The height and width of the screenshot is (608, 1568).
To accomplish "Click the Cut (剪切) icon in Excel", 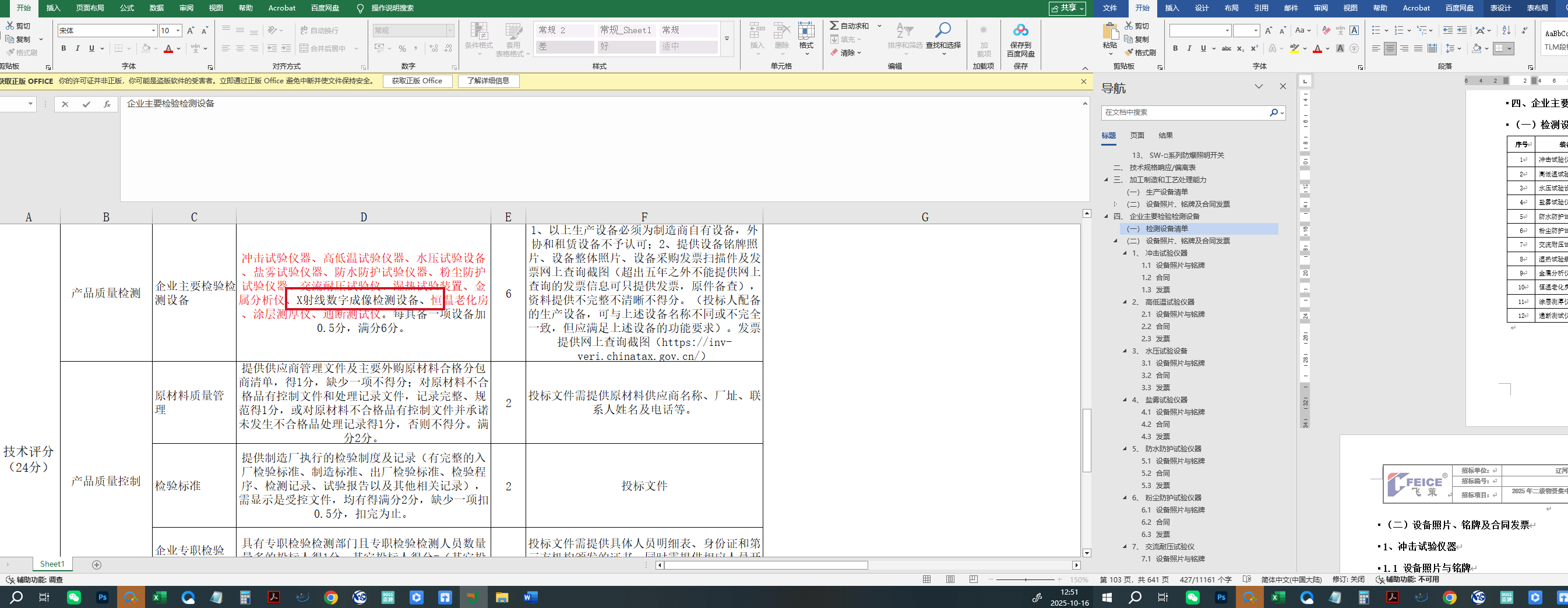I will click(10, 26).
